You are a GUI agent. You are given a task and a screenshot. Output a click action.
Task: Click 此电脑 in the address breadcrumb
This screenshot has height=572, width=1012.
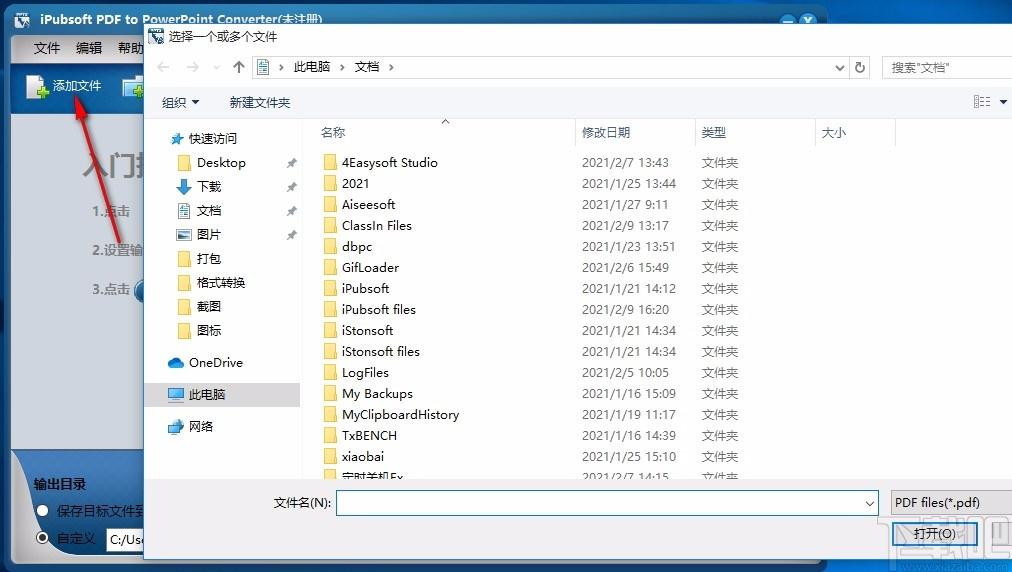click(x=312, y=67)
